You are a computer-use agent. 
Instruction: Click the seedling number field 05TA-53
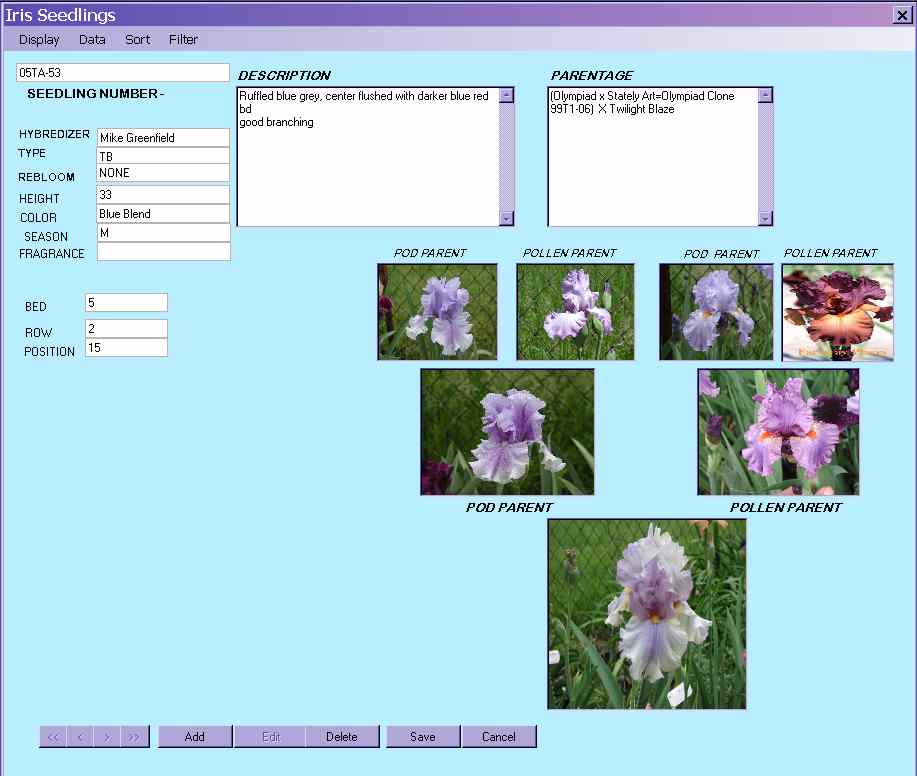click(123, 73)
